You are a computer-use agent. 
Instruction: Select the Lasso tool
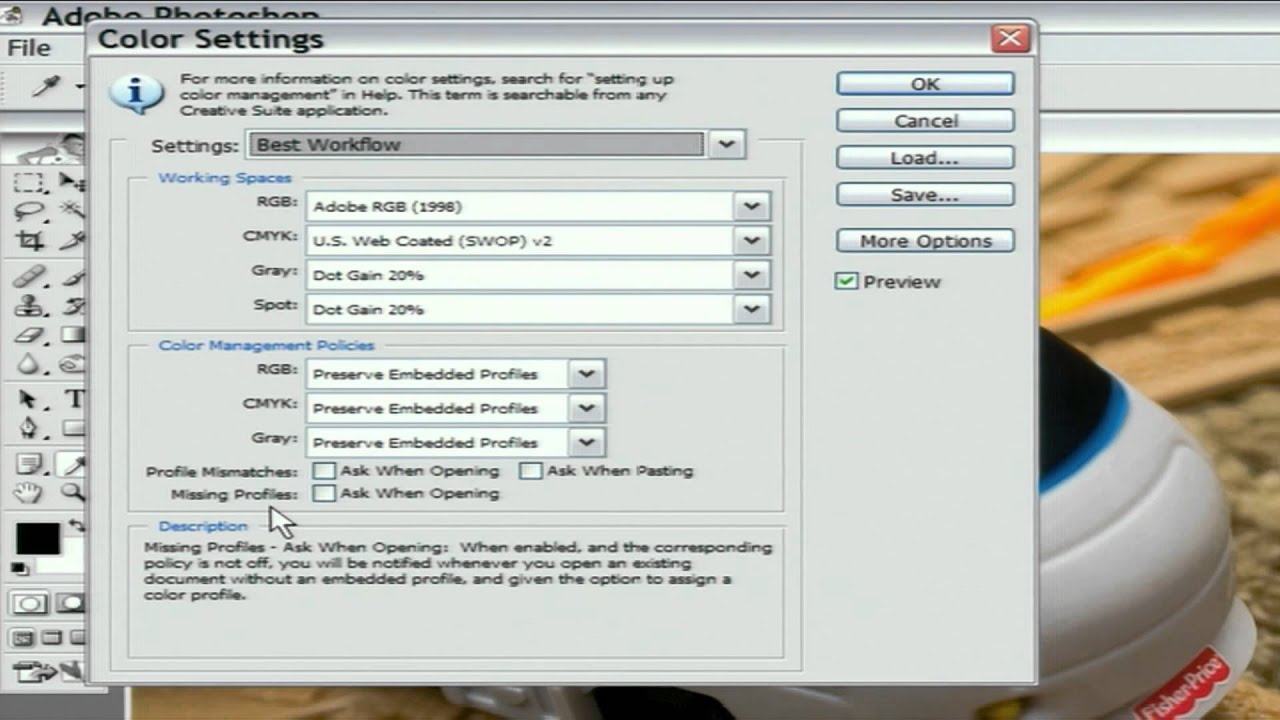(29, 211)
